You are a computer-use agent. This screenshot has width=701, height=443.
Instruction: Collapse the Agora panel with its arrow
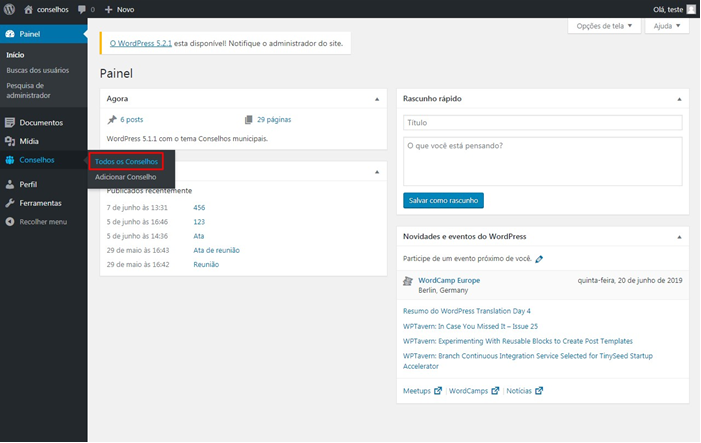[377, 99]
